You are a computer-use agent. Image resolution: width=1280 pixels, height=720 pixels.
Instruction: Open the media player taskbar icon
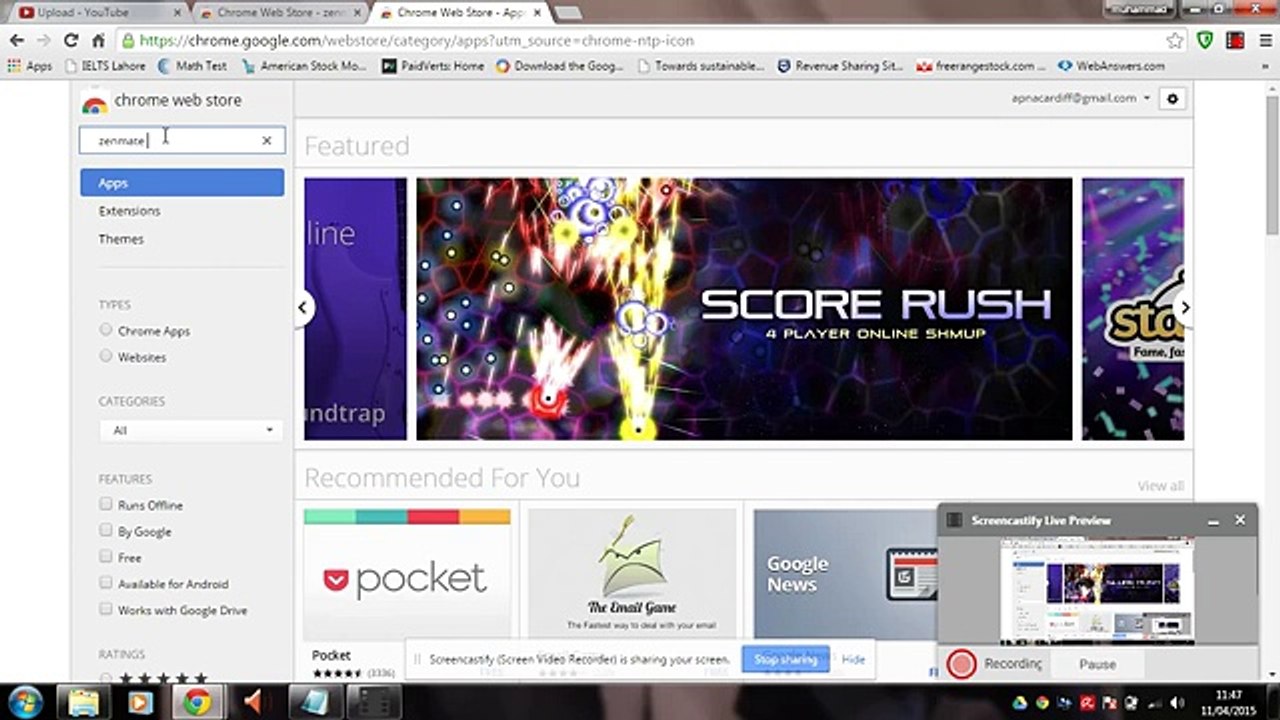[x=140, y=702]
